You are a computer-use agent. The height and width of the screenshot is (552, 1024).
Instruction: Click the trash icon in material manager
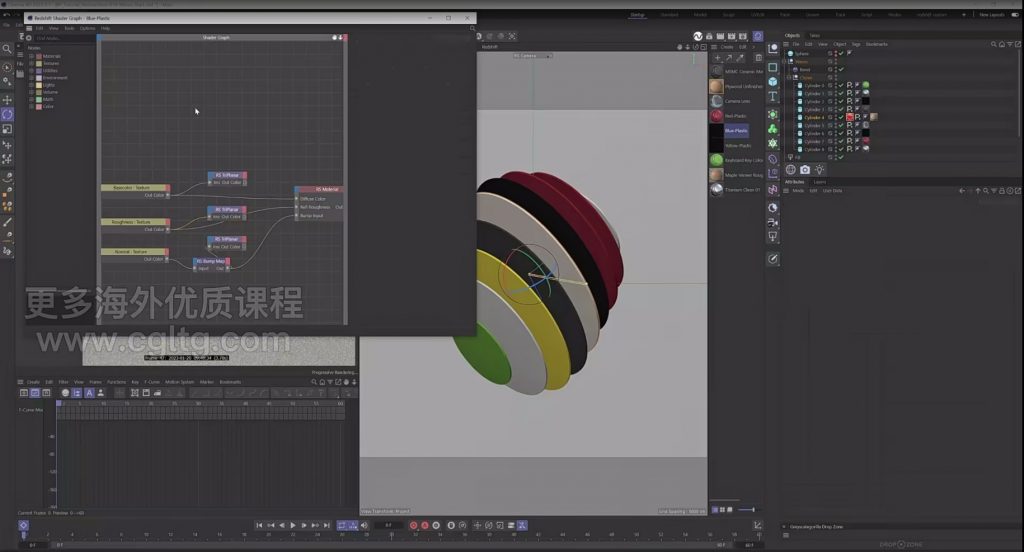[758, 57]
